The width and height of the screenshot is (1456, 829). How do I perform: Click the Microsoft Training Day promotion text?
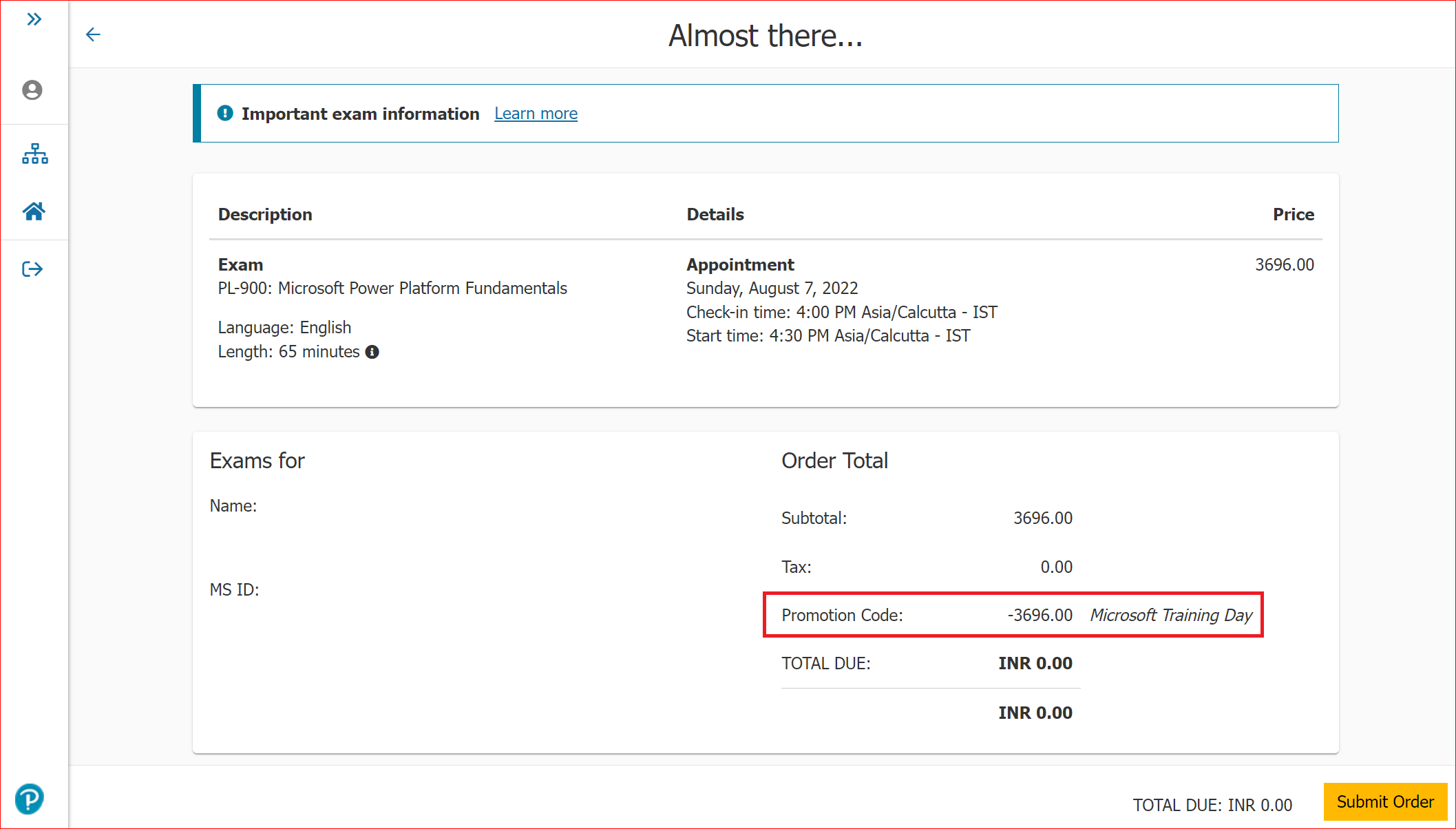tap(1170, 615)
